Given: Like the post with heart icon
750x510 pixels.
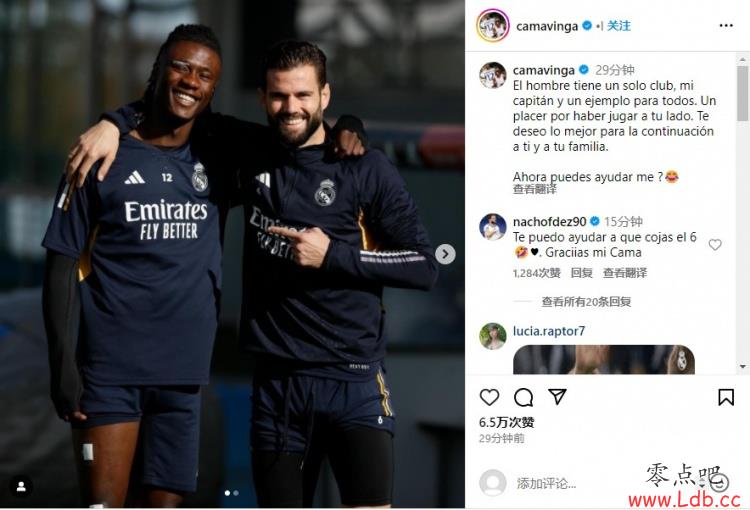Looking at the screenshot, I should pos(489,397).
